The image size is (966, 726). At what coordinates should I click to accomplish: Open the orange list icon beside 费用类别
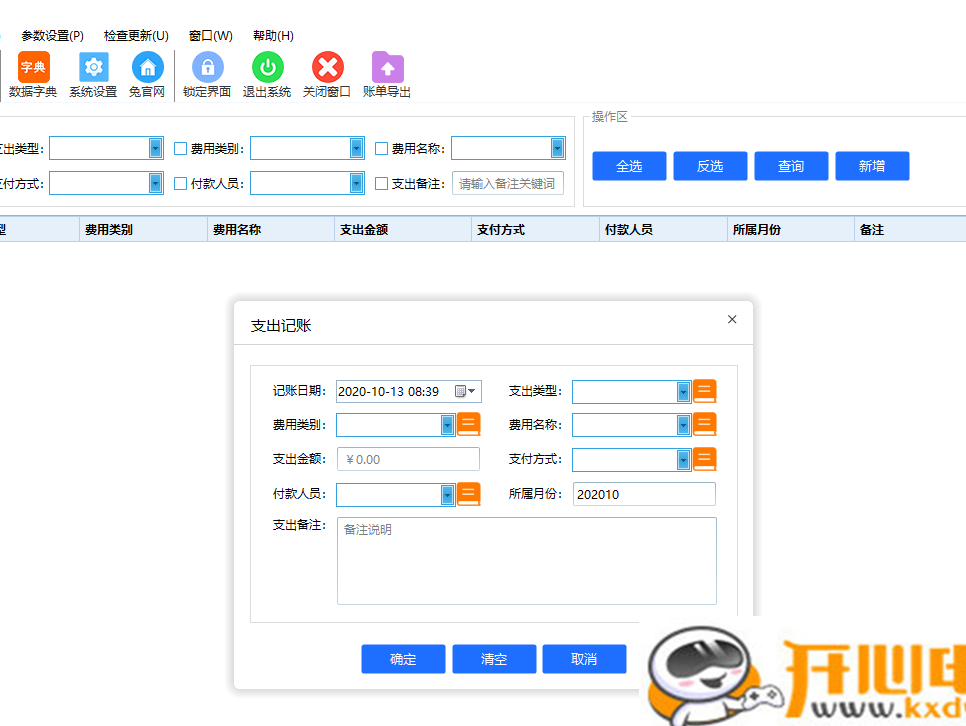pyautogui.click(x=469, y=424)
